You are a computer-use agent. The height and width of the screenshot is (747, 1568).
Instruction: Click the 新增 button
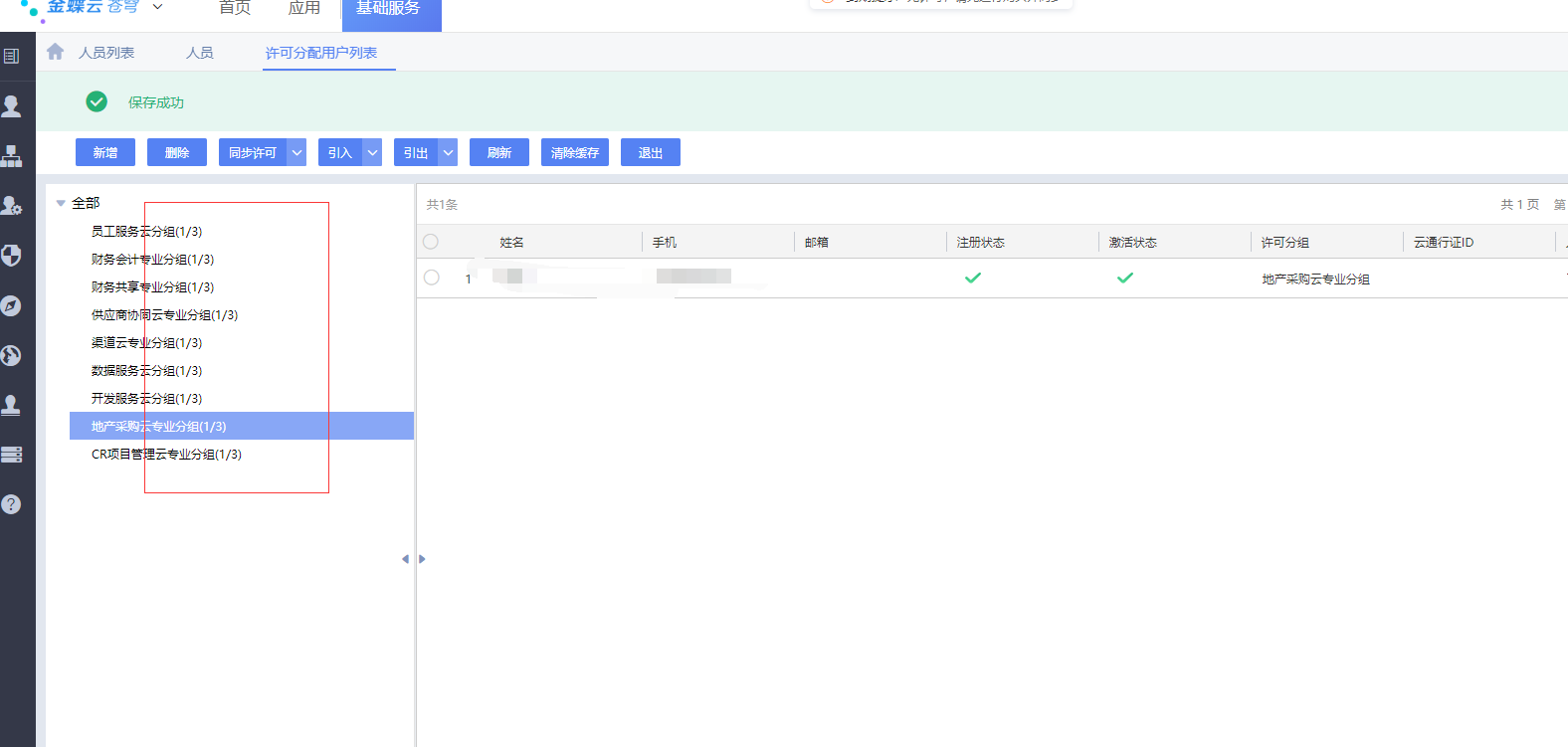point(105,152)
